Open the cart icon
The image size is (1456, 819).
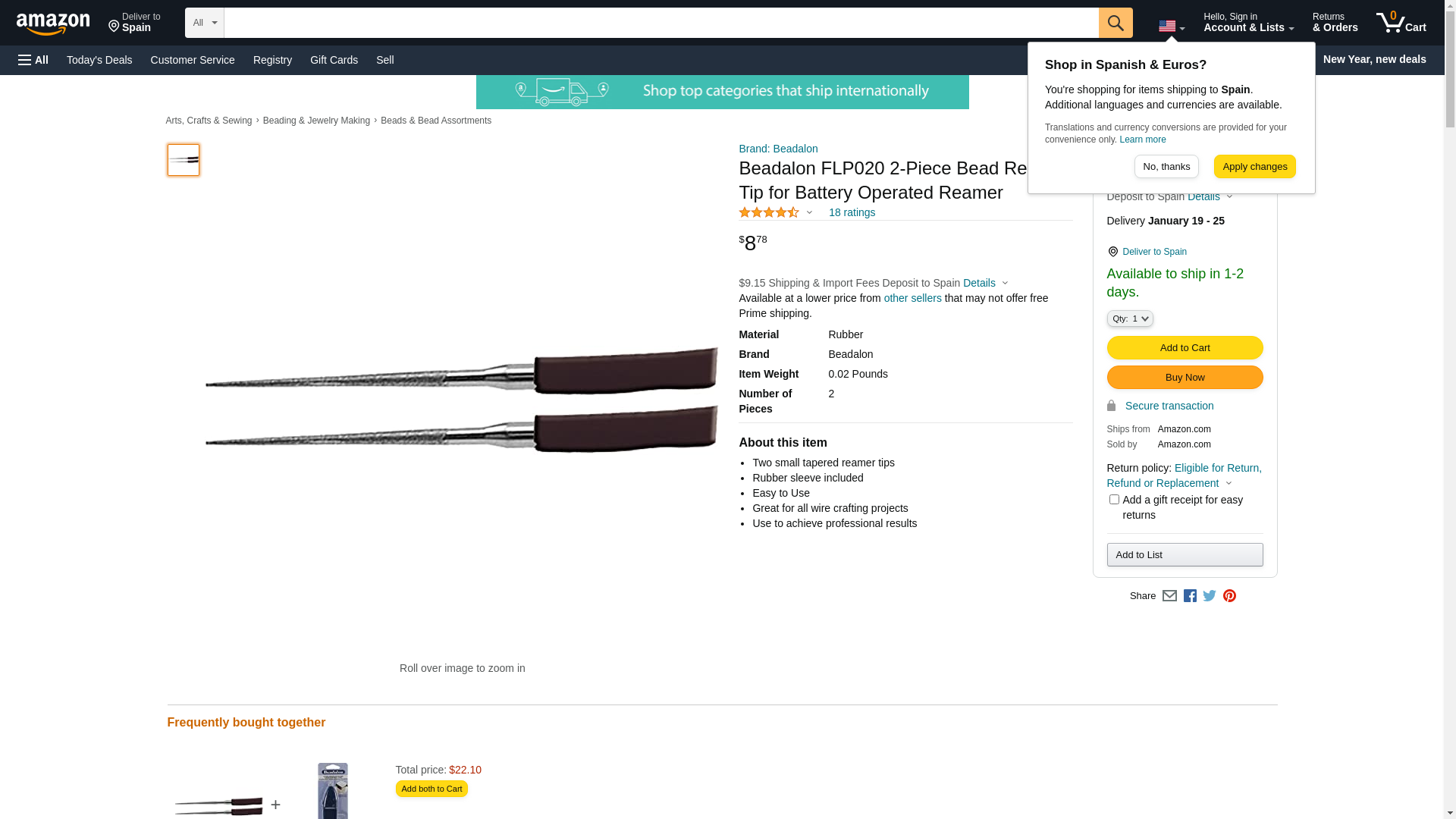pyautogui.click(x=1401, y=23)
